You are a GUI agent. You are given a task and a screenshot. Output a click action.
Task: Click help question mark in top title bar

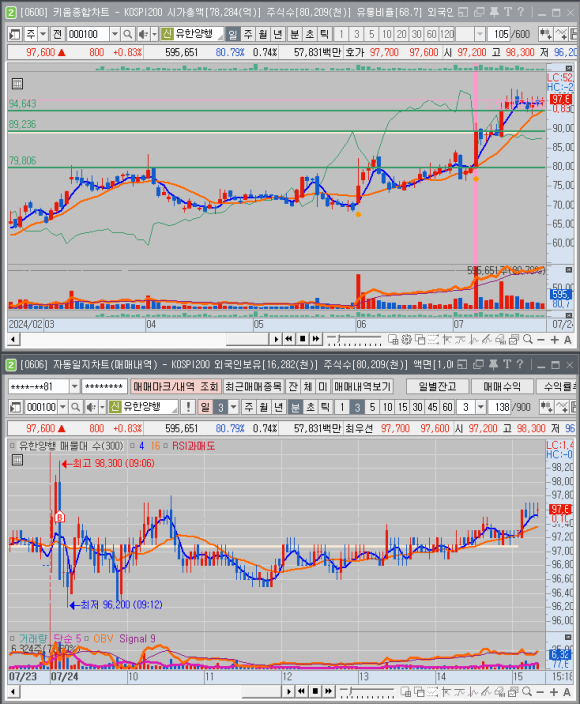coord(521,12)
